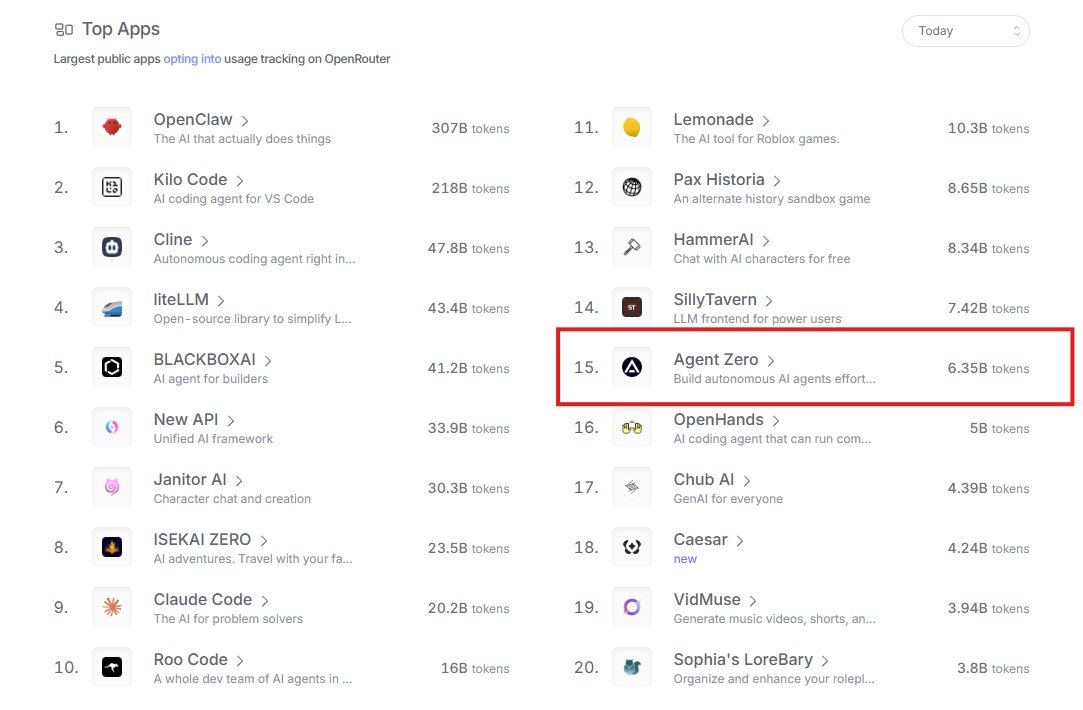
Task: Click the chevron next to Kilo Code
Action: [240, 181]
